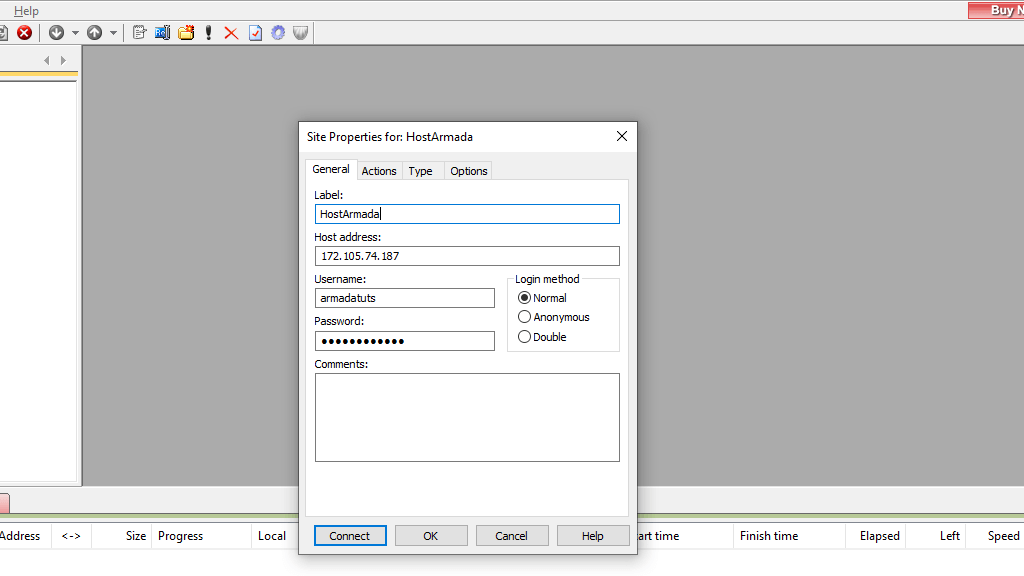
Task: Close the Site Properties dialog
Action: point(622,136)
